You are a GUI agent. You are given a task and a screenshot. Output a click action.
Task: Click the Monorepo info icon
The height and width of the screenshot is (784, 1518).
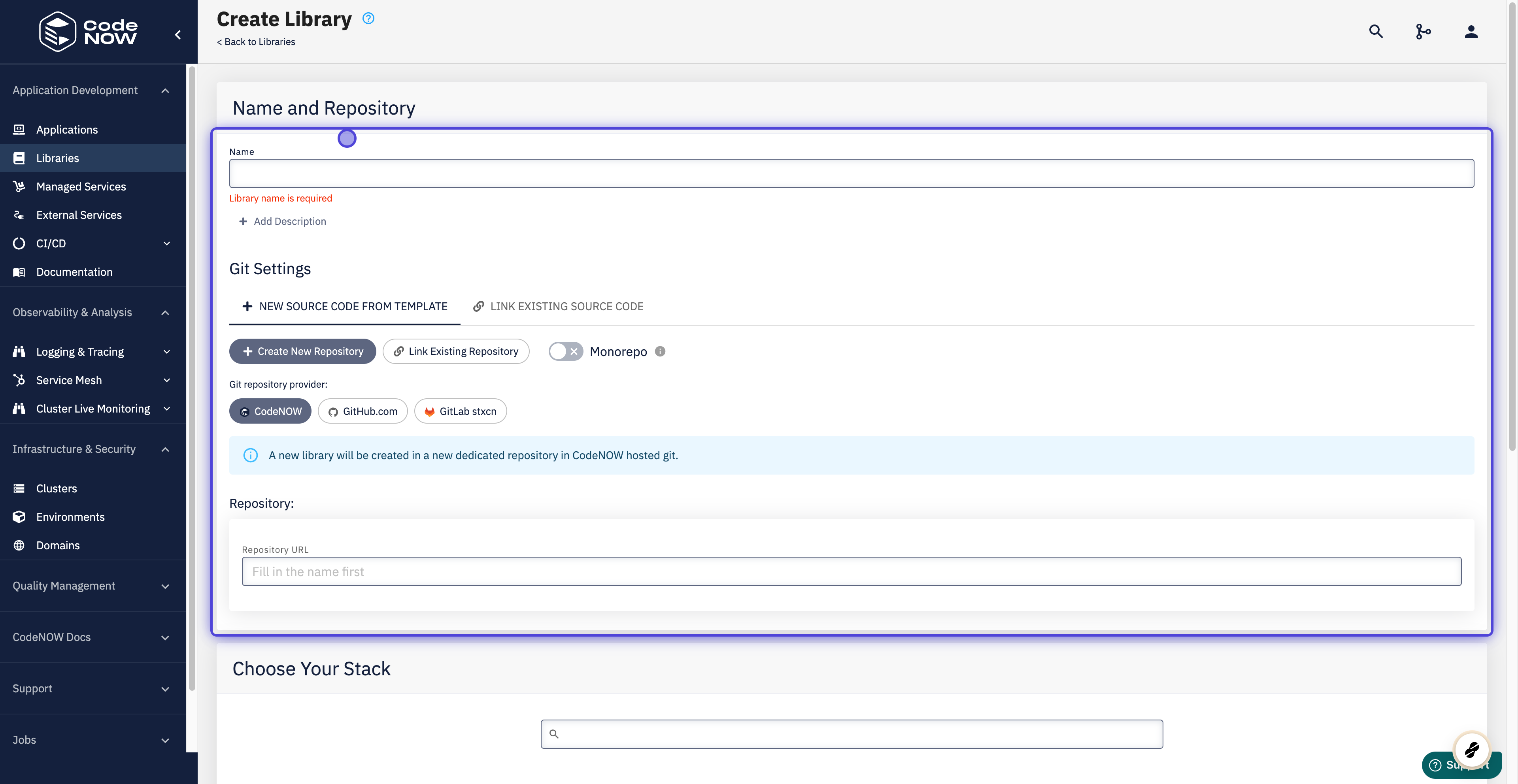(x=660, y=351)
